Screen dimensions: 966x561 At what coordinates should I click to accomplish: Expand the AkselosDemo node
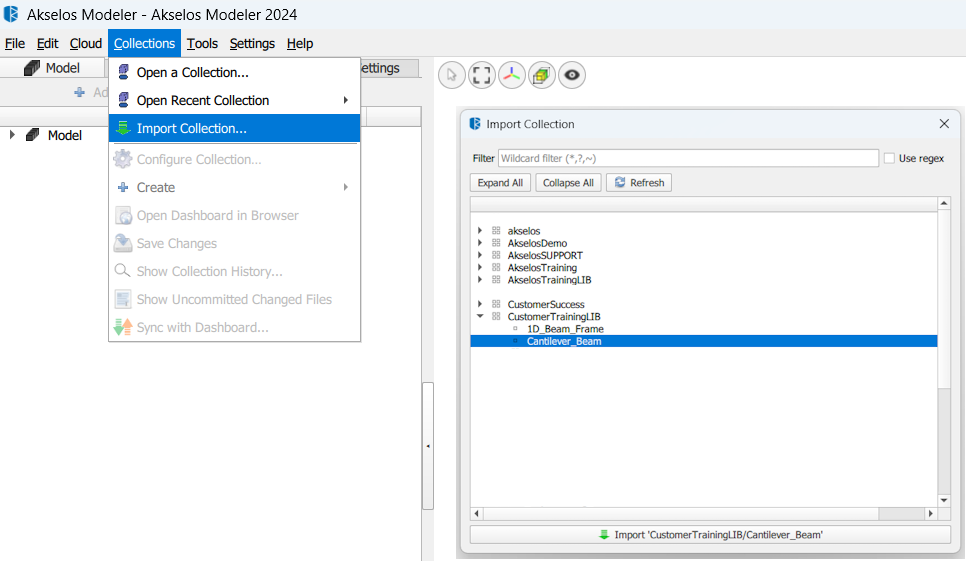pos(480,243)
